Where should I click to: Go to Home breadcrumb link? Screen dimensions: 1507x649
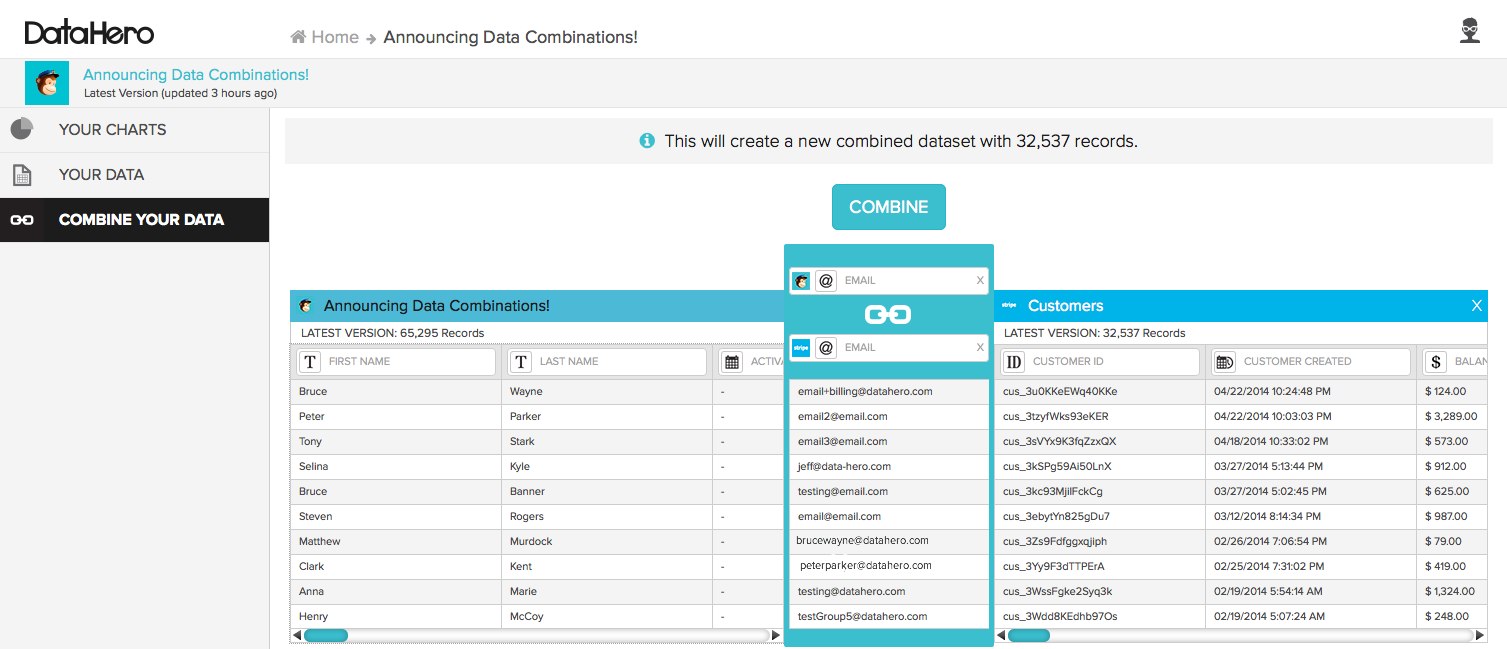click(335, 37)
